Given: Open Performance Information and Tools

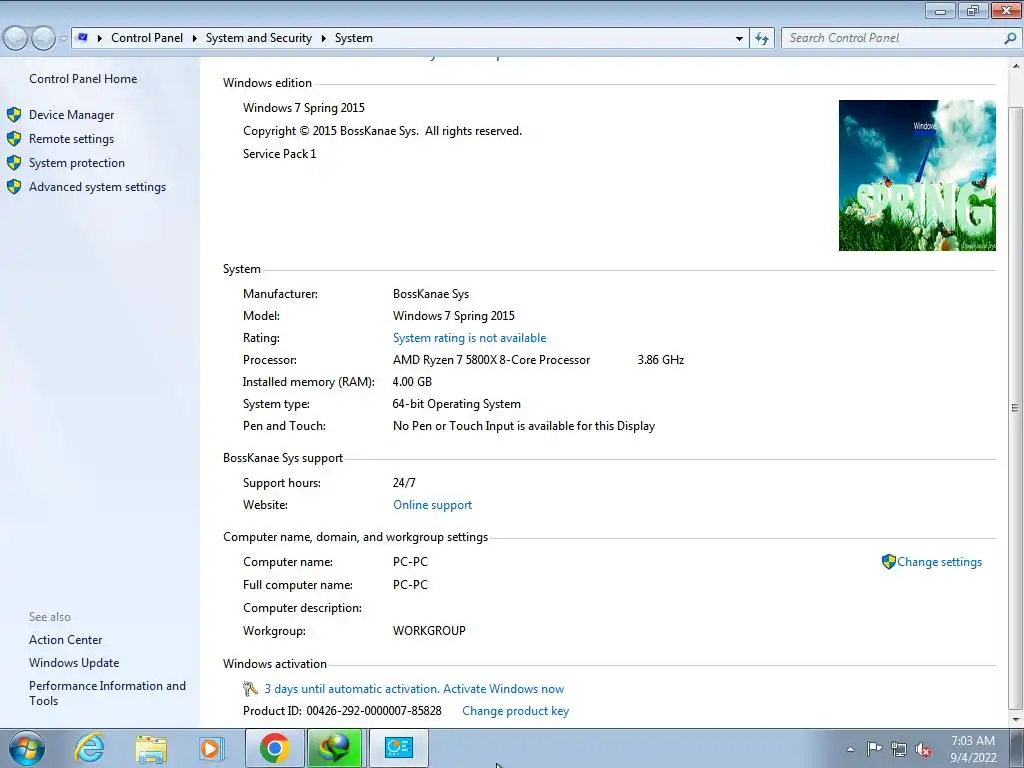Looking at the screenshot, I should pyautogui.click(x=107, y=693).
